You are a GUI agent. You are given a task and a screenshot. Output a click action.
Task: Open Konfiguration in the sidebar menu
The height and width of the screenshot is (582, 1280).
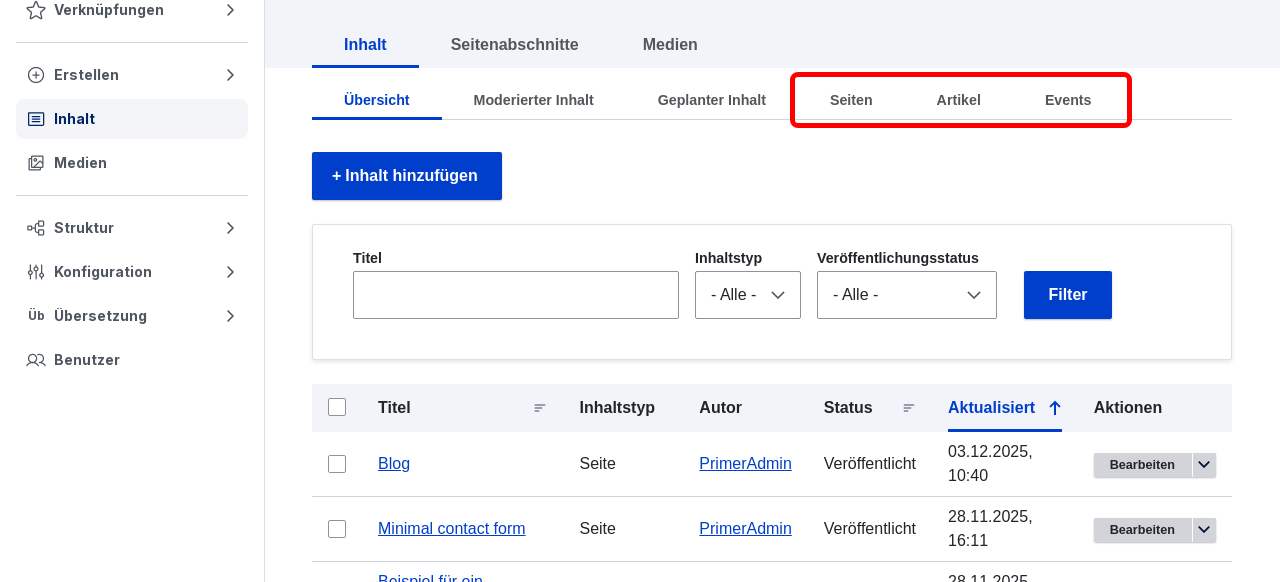pyautogui.click(x=132, y=272)
